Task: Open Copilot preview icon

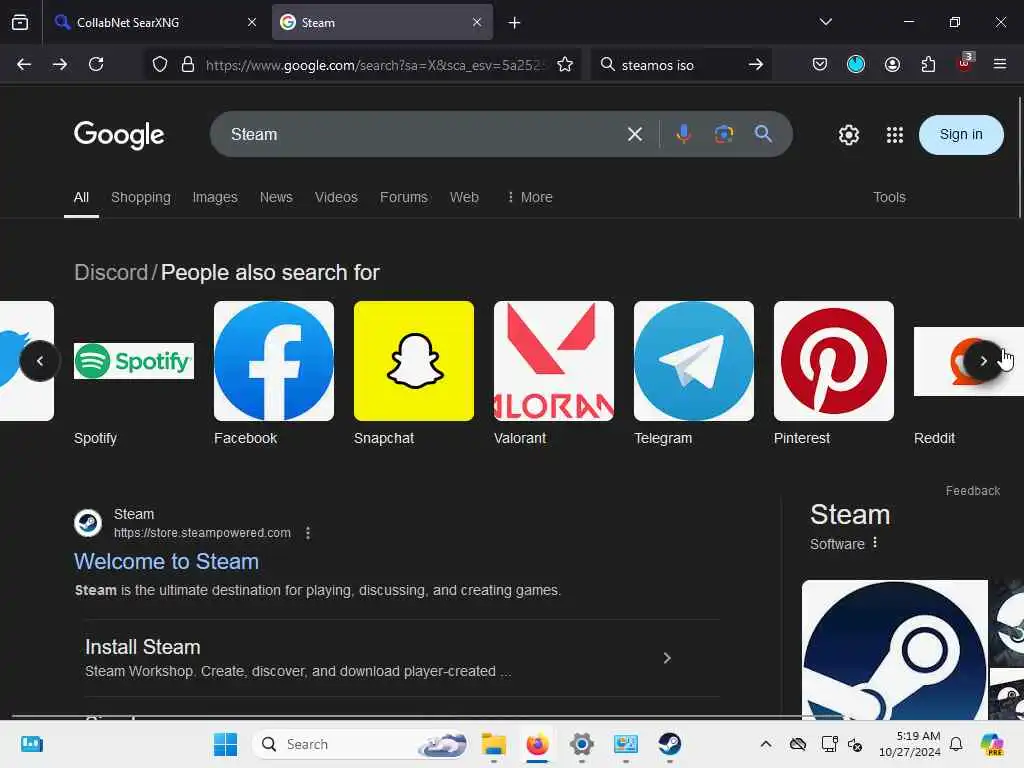Action: click(992, 744)
